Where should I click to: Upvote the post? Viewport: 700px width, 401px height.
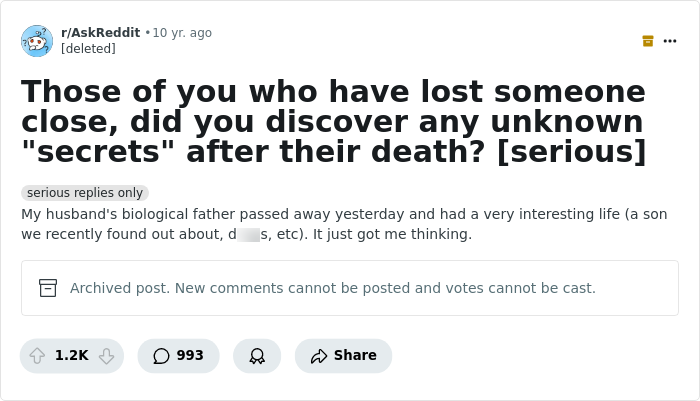pyautogui.click(x=37, y=356)
